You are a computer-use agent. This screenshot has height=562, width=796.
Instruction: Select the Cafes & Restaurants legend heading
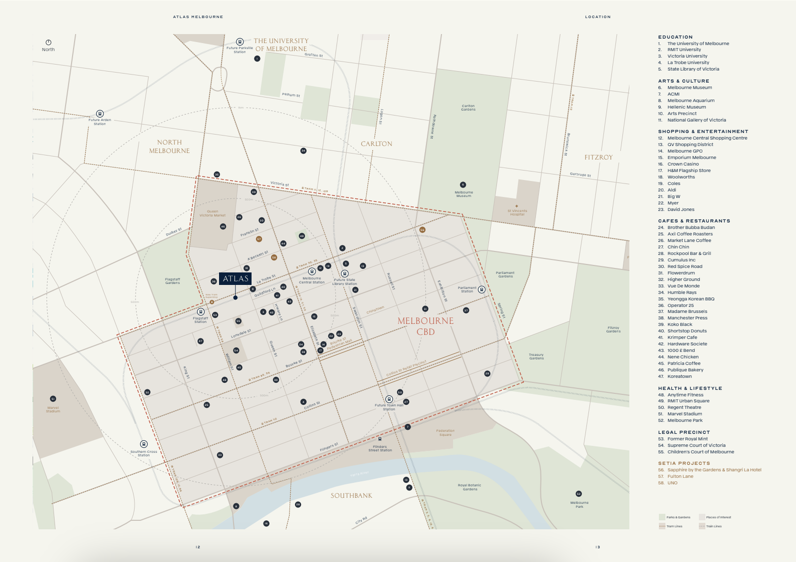(694, 221)
